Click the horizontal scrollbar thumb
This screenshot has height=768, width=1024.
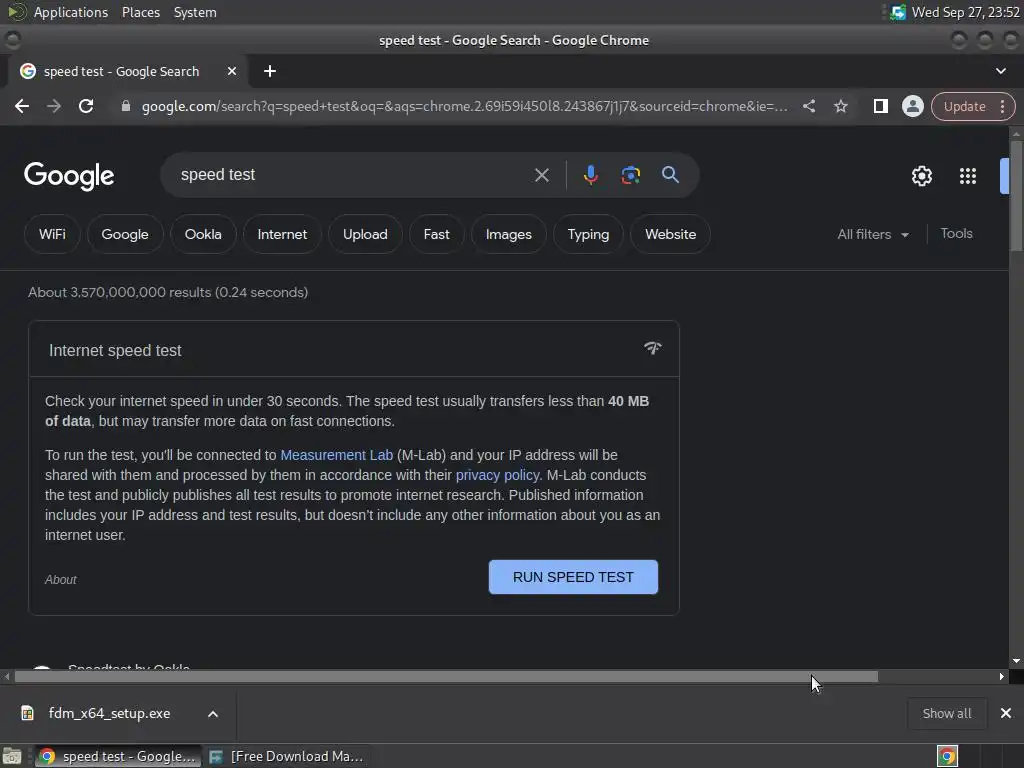[446, 677]
